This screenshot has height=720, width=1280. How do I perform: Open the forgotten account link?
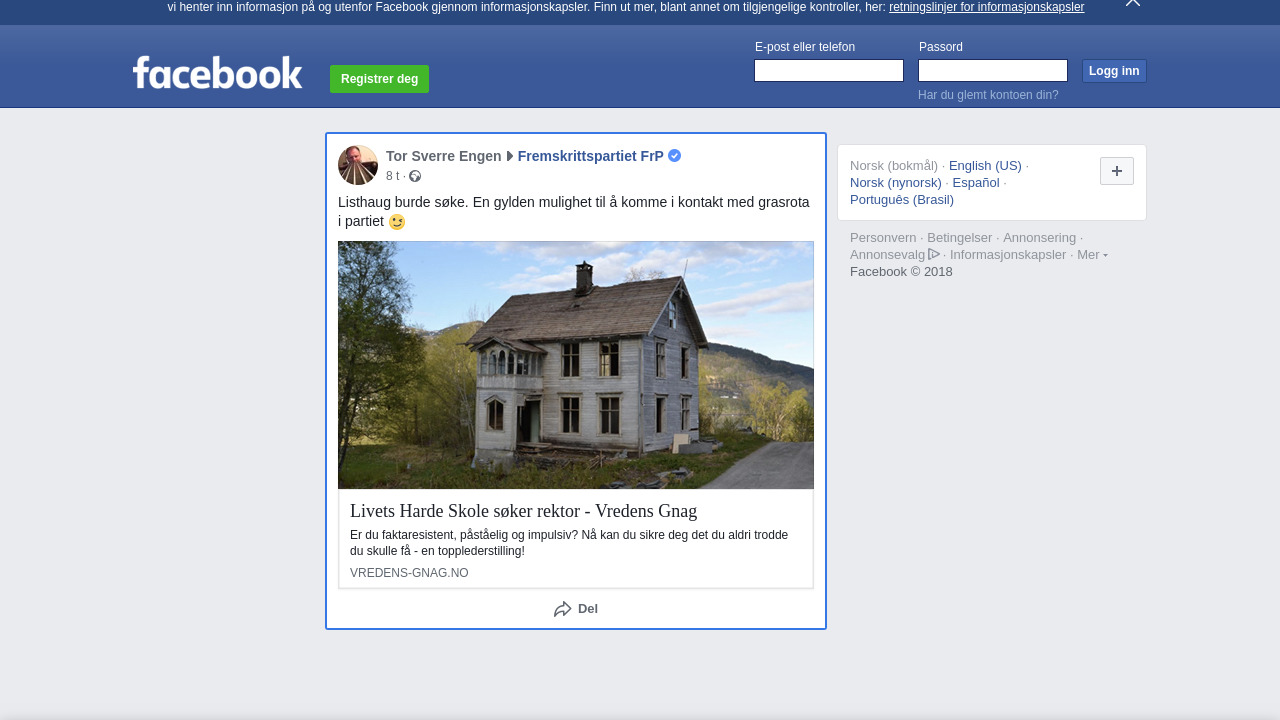(988, 95)
